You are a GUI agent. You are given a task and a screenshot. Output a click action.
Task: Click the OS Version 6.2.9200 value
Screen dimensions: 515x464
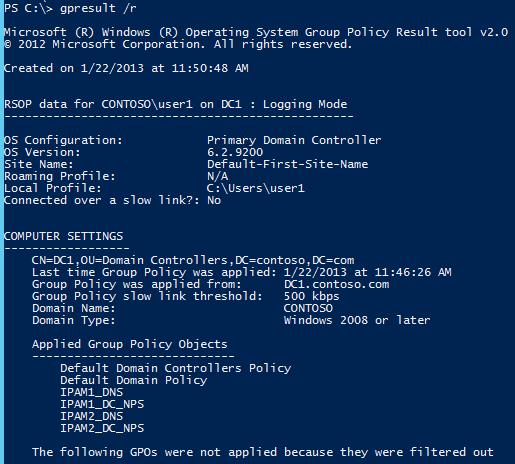(x=235, y=152)
